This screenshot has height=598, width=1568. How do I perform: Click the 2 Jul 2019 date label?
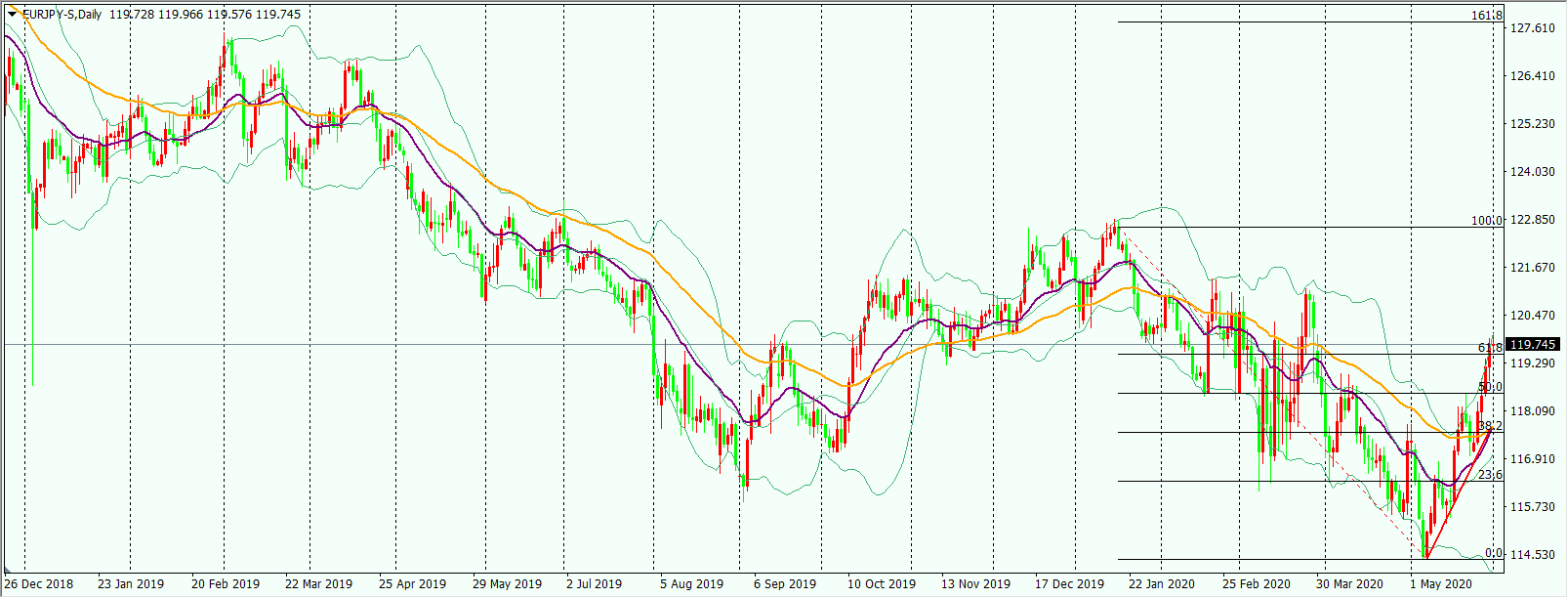coord(595,584)
